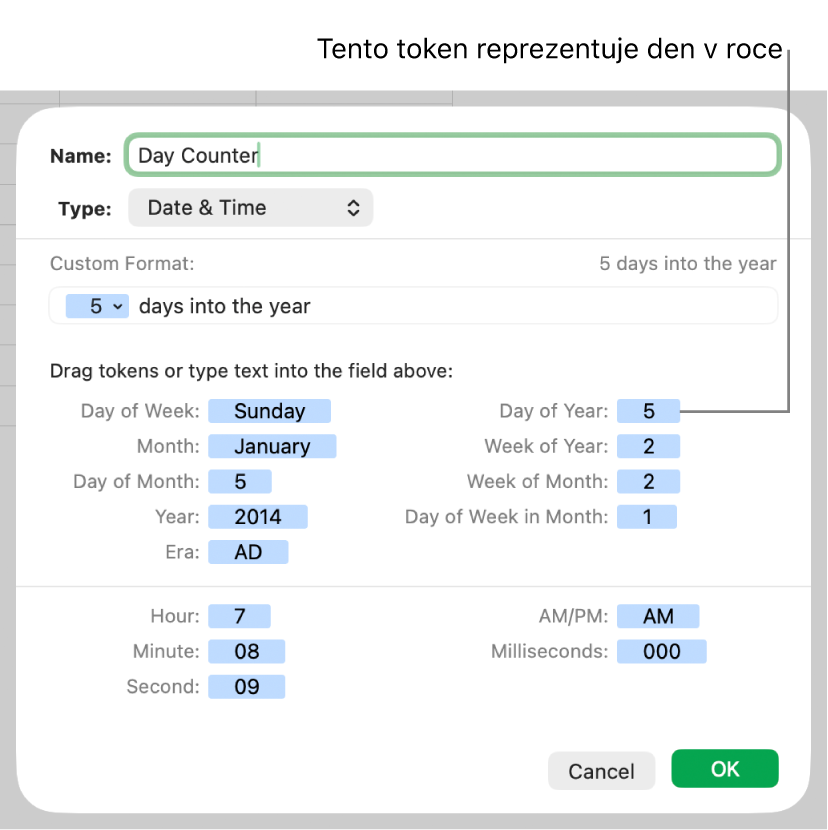The image size is (828, 830).
Task: Click inside the custom format text field
Action: click(540, 307)
